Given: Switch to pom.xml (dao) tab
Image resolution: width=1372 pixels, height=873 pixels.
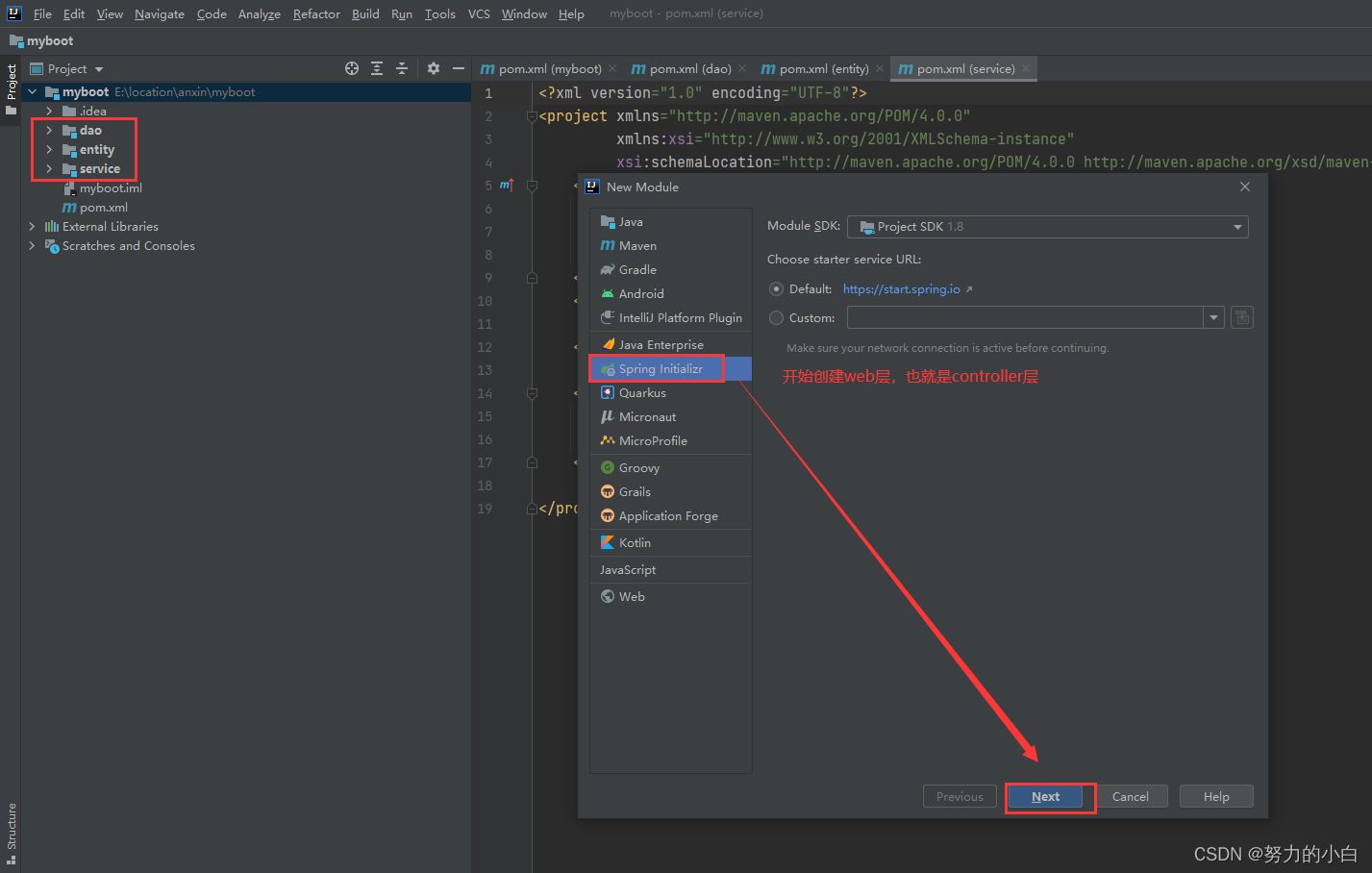Looking at the screenshot, I should point(688,69).
